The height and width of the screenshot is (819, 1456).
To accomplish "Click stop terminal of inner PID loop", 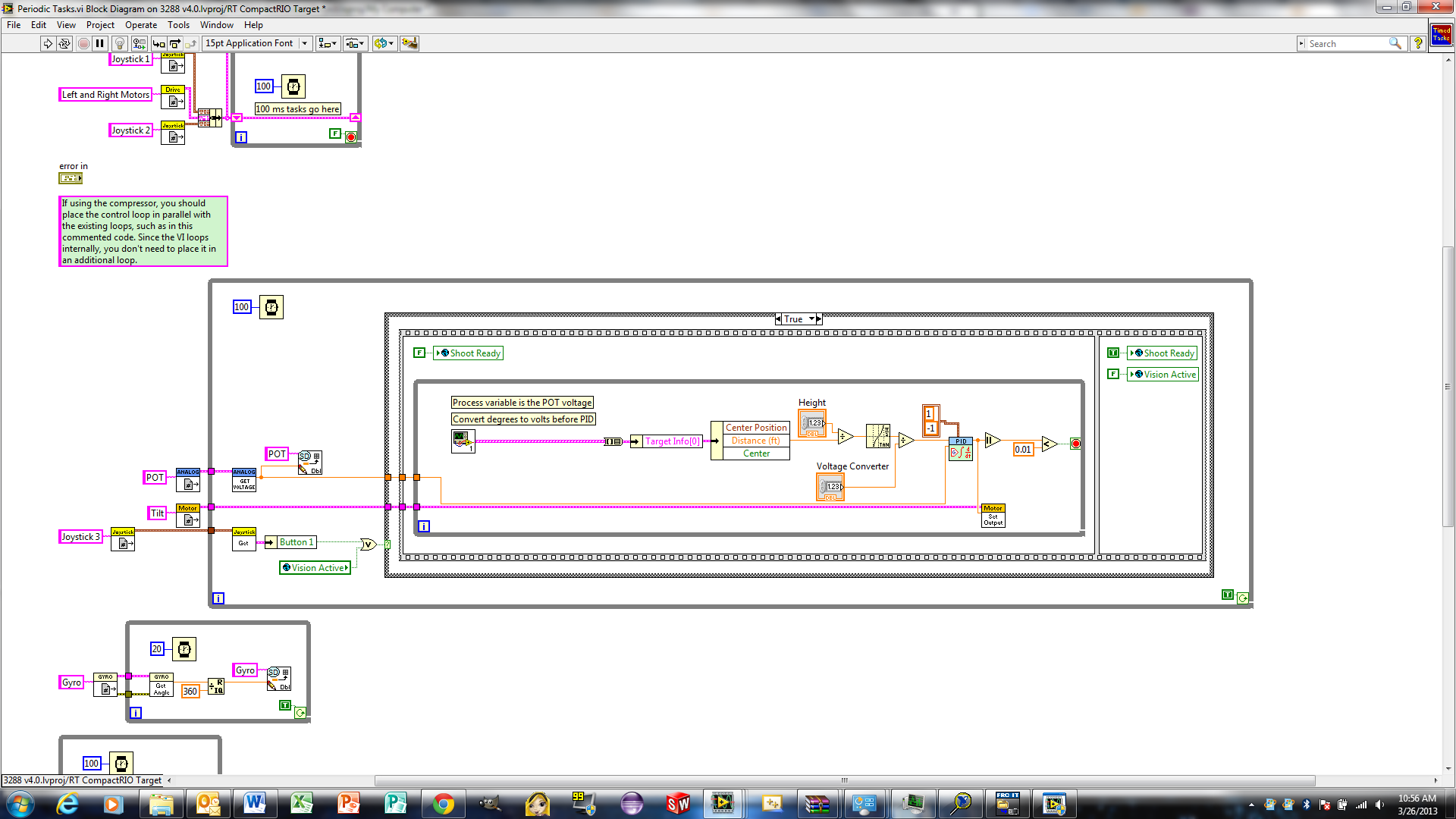I will click(x=1075, y=444).
